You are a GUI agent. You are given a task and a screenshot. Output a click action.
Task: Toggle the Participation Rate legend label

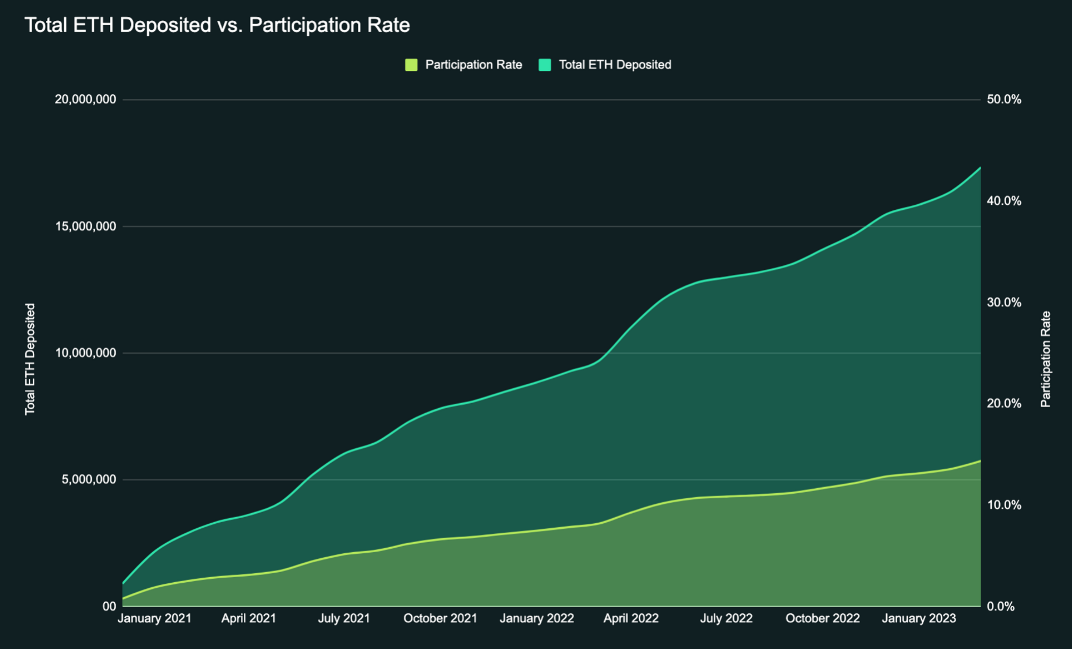click(473, 65)
